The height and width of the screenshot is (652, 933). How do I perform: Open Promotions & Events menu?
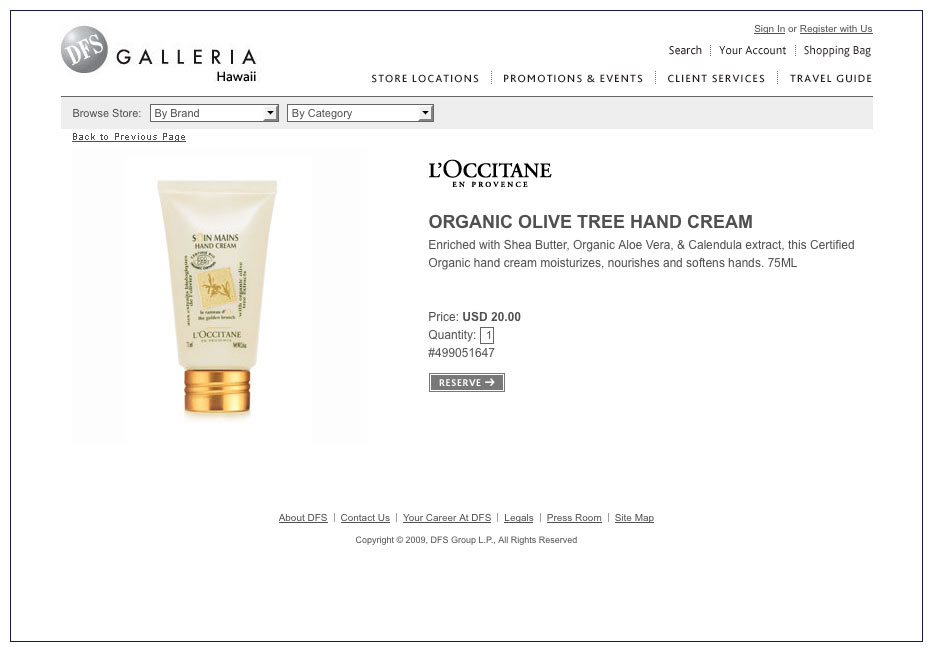click(573, 79)
